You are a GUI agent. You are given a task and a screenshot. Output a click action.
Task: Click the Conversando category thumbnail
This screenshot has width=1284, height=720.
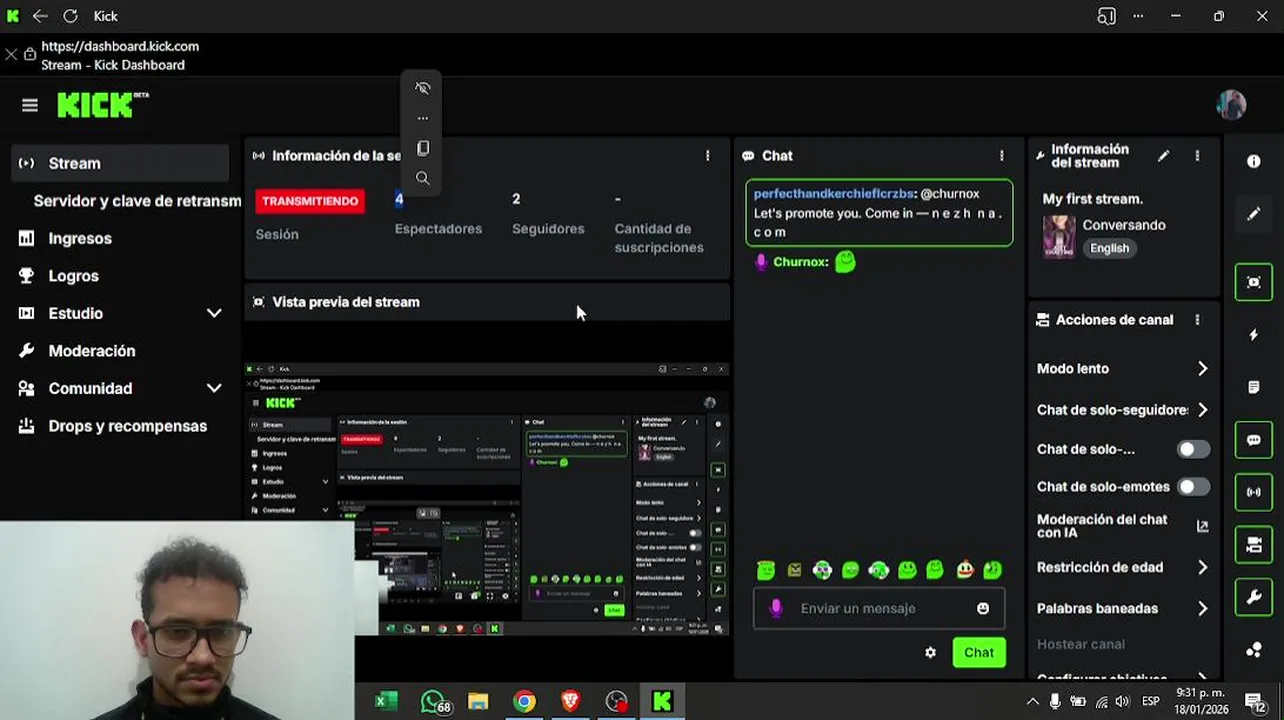coord(1059,237)
